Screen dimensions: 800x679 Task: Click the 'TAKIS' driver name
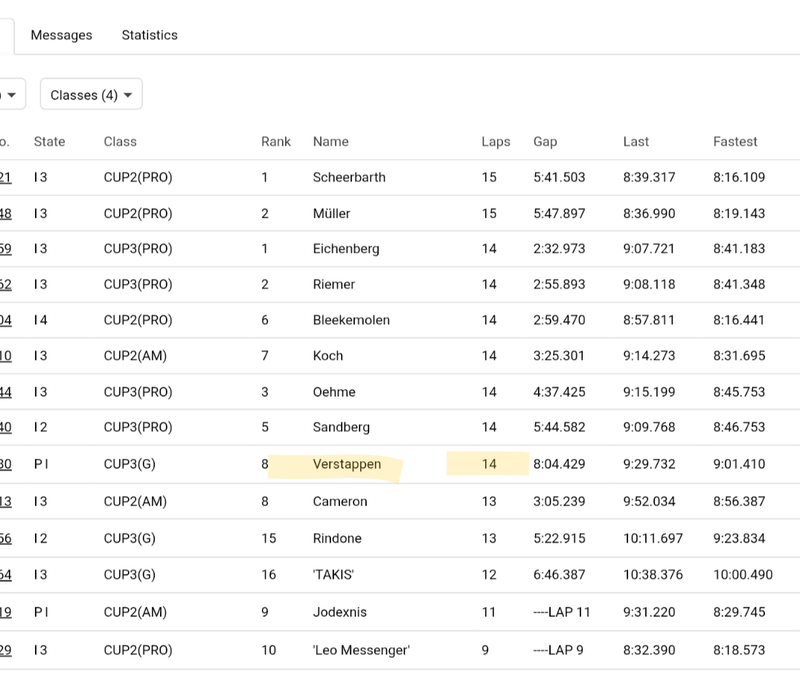[333, 575]
